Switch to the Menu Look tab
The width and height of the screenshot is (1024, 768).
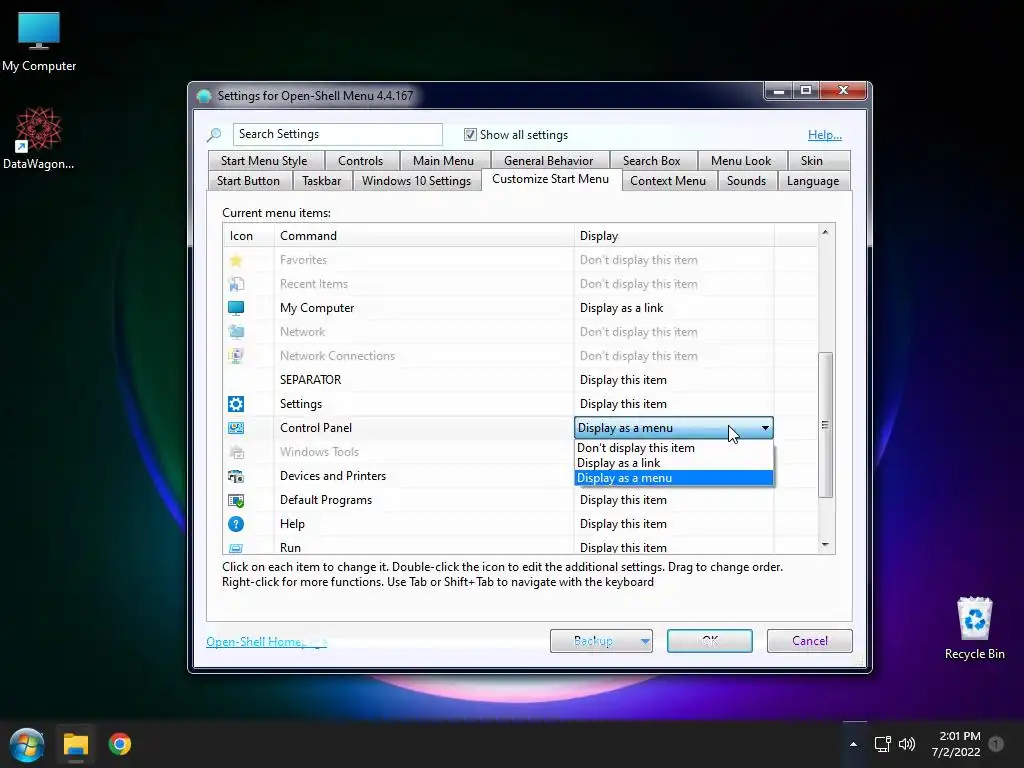[x=741, y=161]
